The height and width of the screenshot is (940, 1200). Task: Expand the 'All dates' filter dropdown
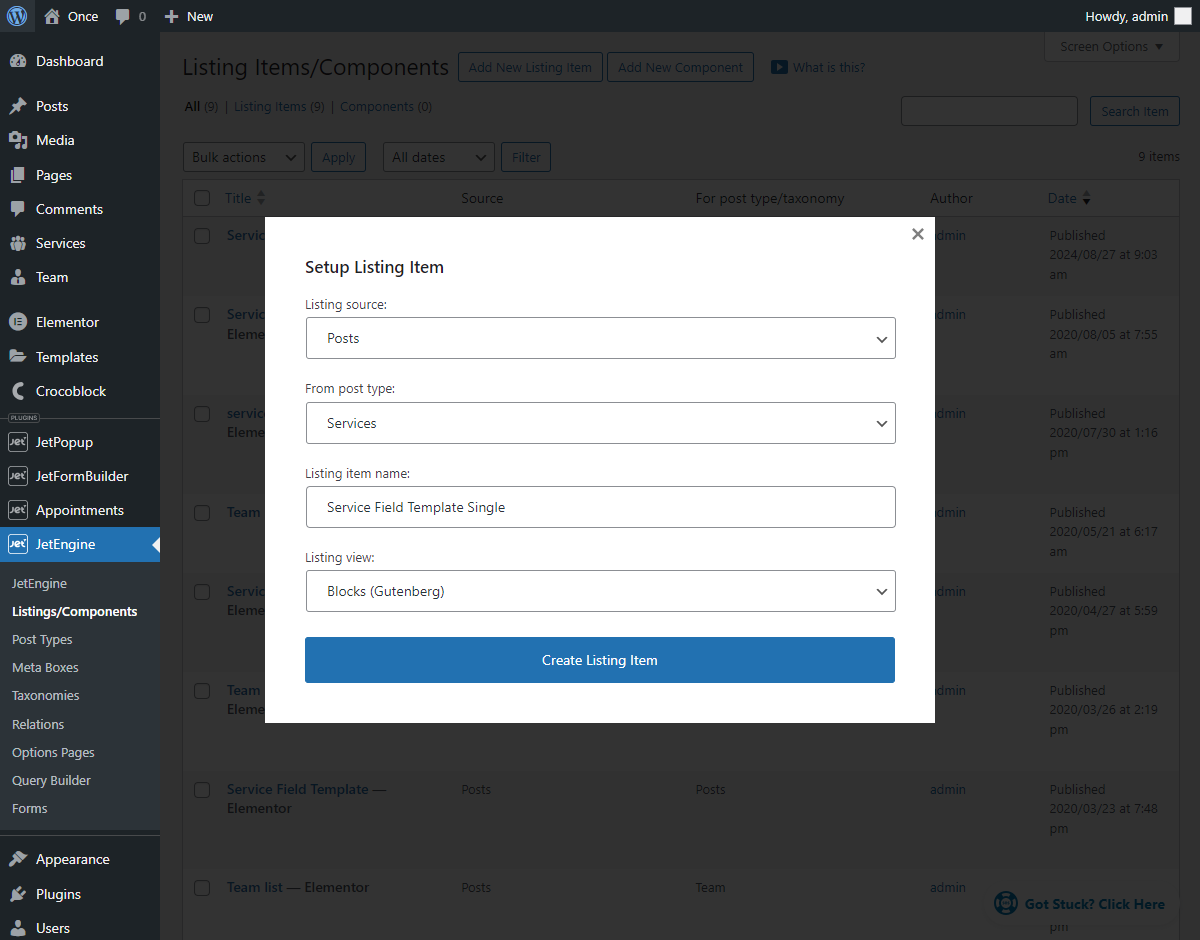[x=438, y=157]
